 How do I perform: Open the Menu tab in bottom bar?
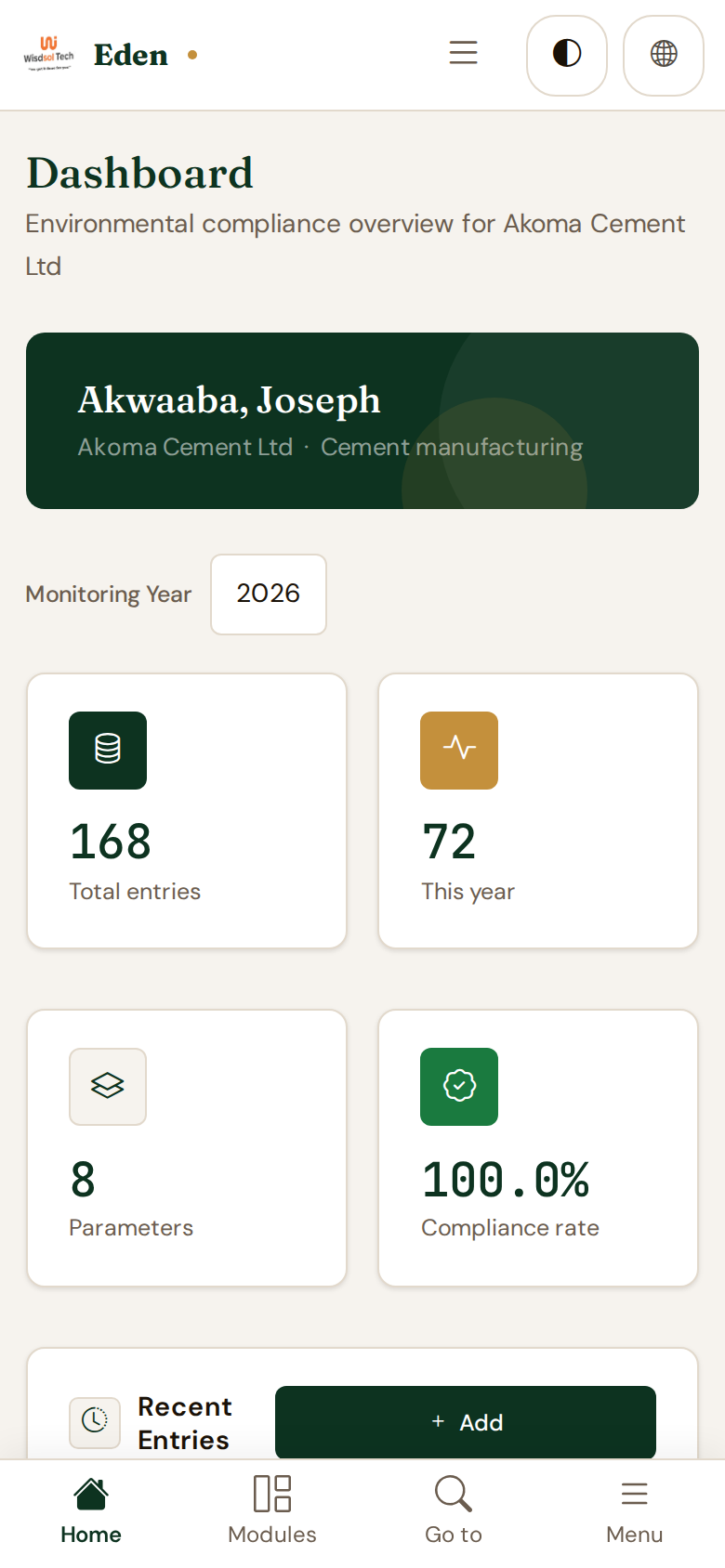point(635,1510)
